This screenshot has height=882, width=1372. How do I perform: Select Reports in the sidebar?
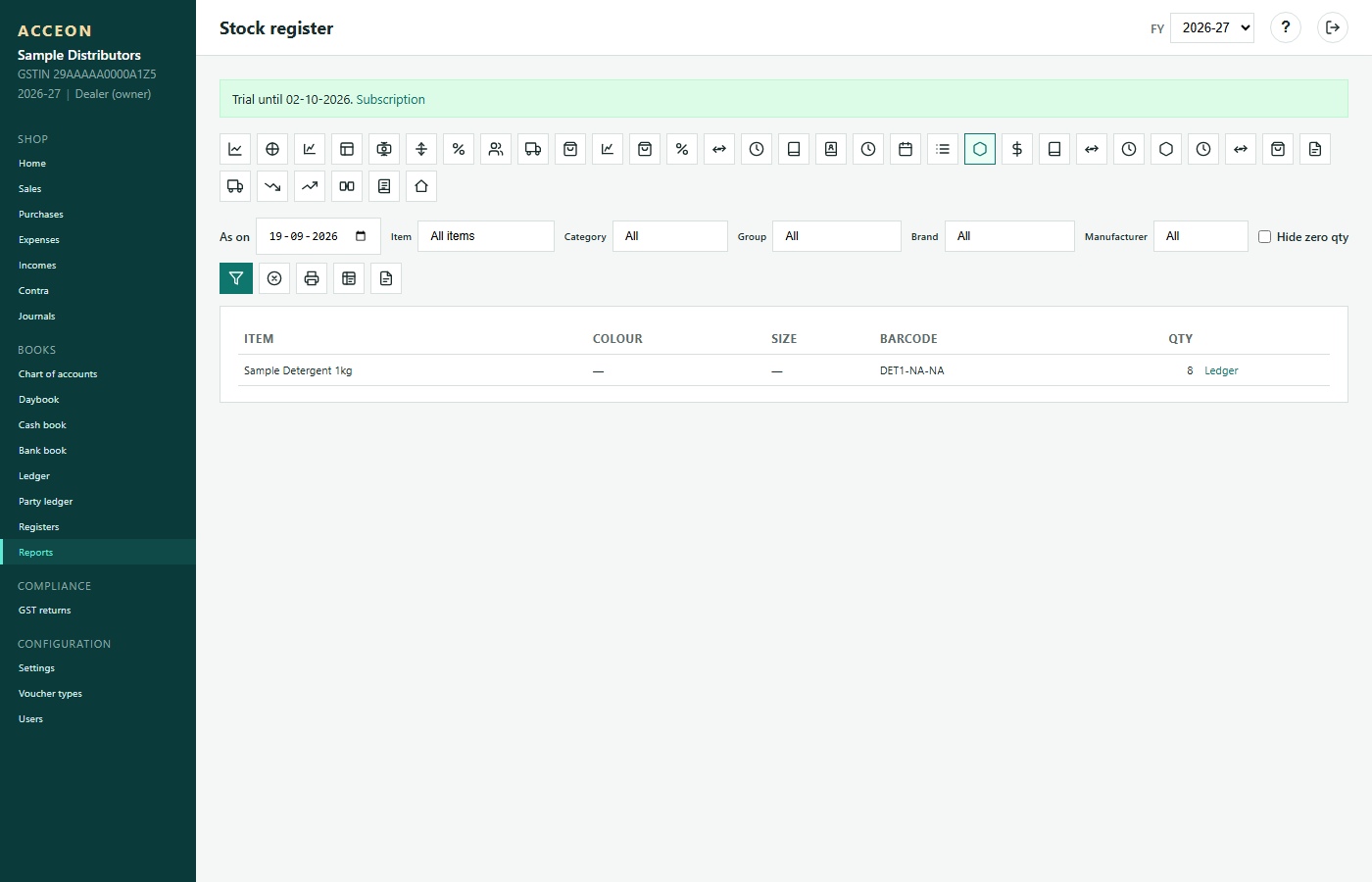pos(98,553)
